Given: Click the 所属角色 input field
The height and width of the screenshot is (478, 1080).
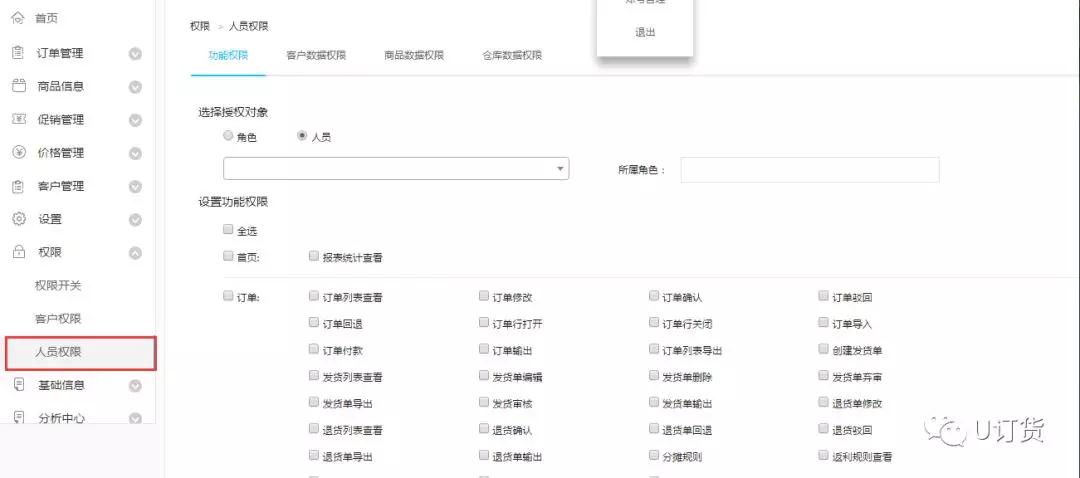Looking at the screenshot, I should coord(810,169).
